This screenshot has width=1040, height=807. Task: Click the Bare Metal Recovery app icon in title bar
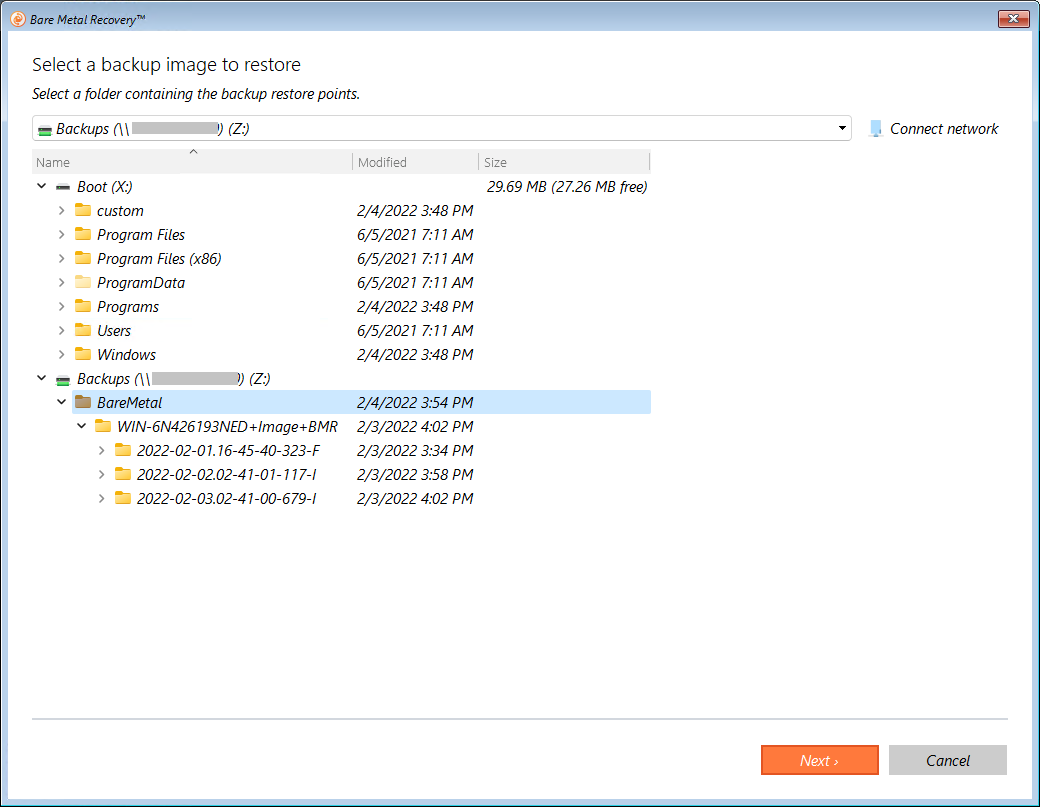tap(17, 19)
